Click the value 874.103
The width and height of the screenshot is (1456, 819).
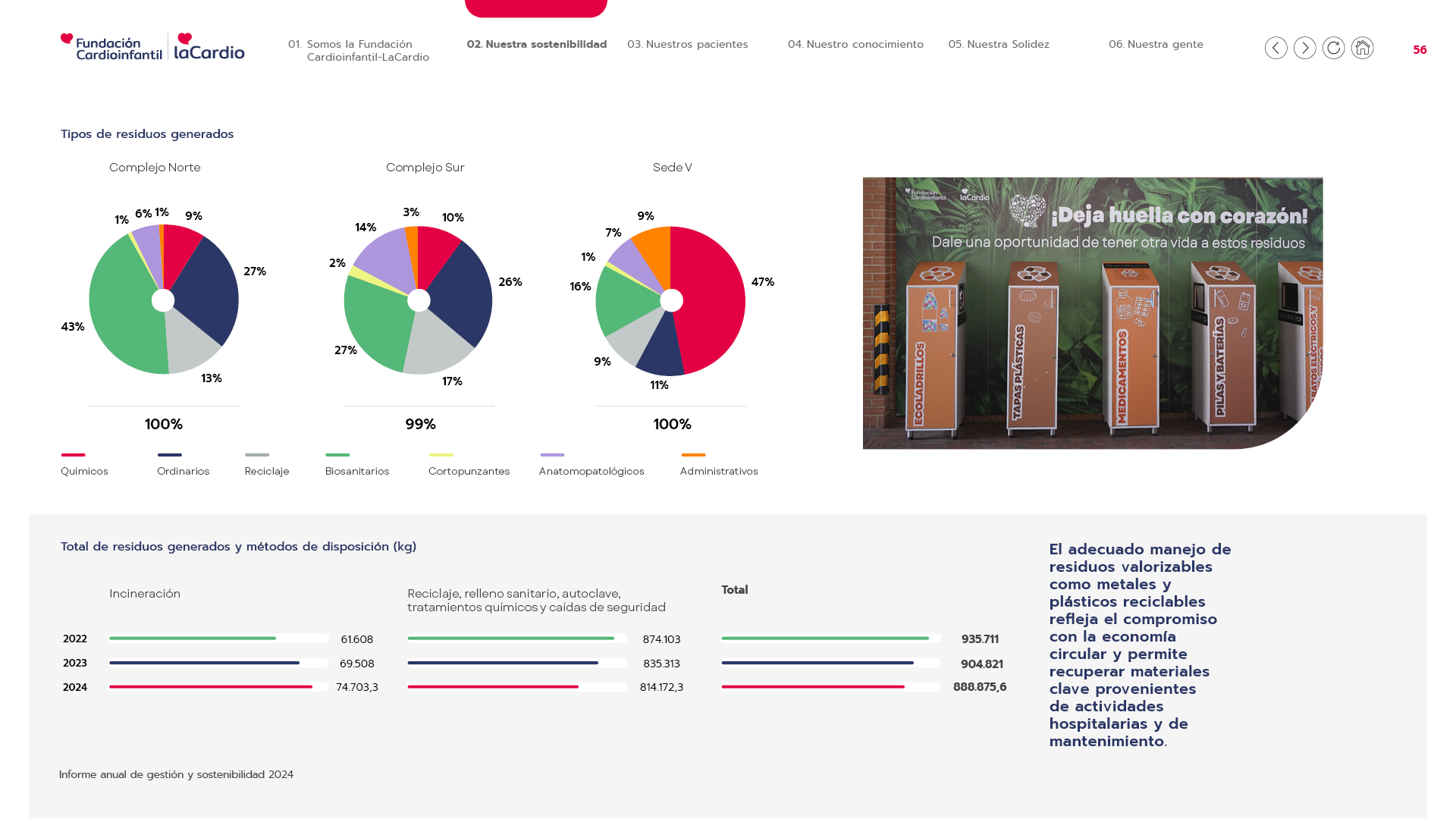661,639
